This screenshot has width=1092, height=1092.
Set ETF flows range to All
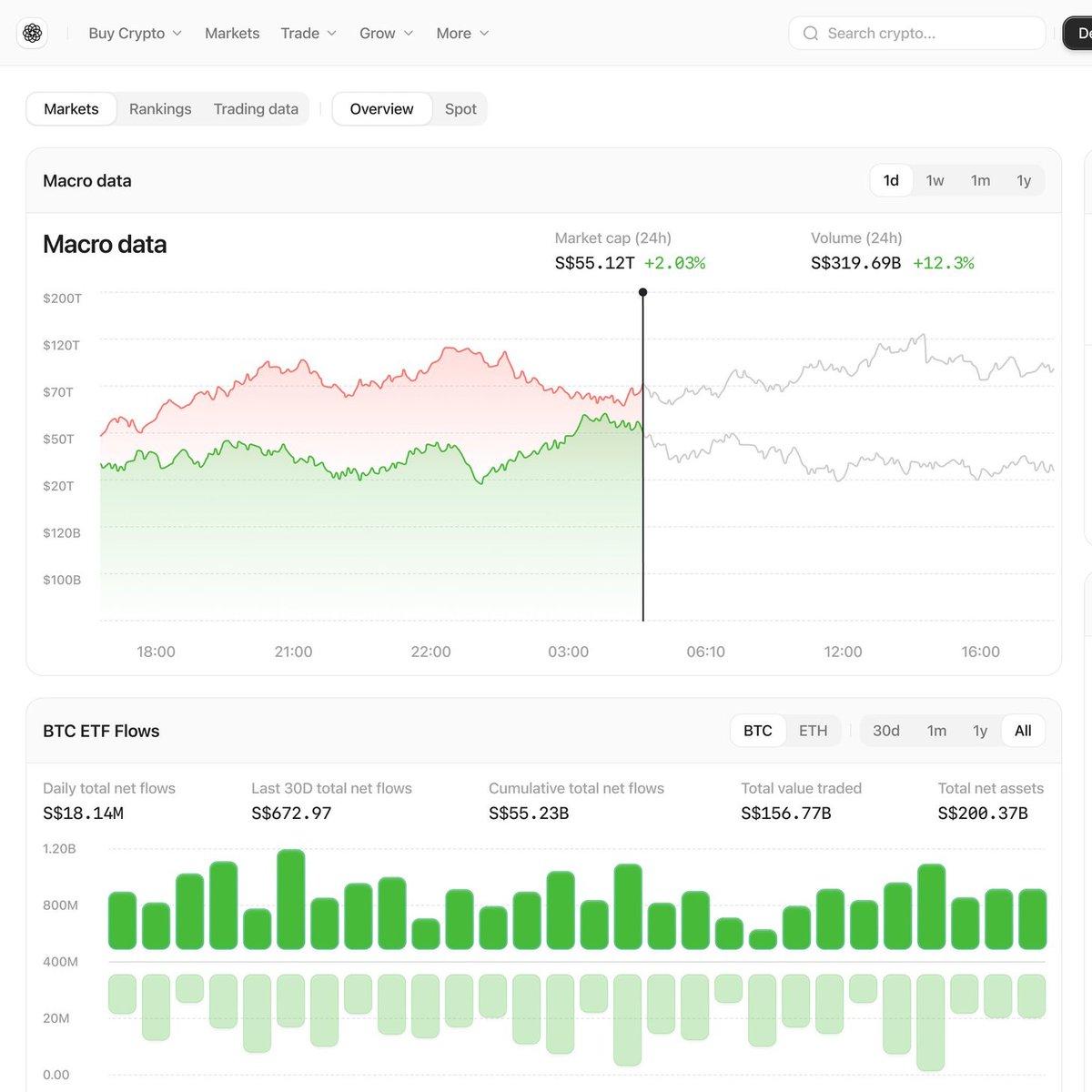click(1023, 731)
